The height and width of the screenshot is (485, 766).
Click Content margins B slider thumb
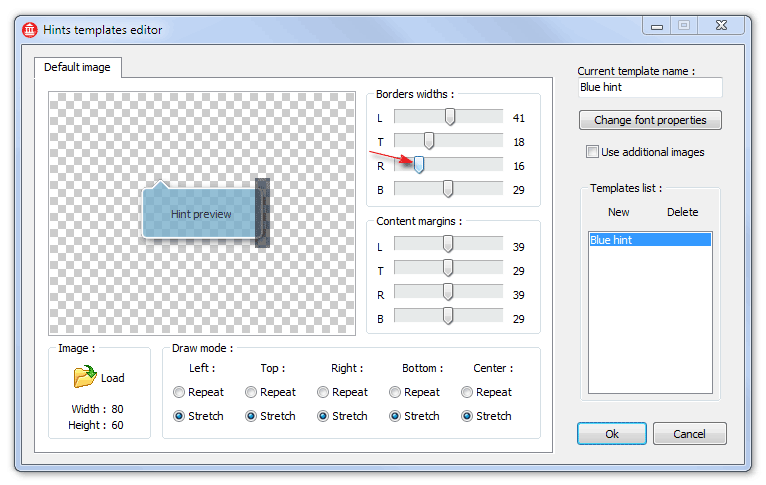click(448, 316)
